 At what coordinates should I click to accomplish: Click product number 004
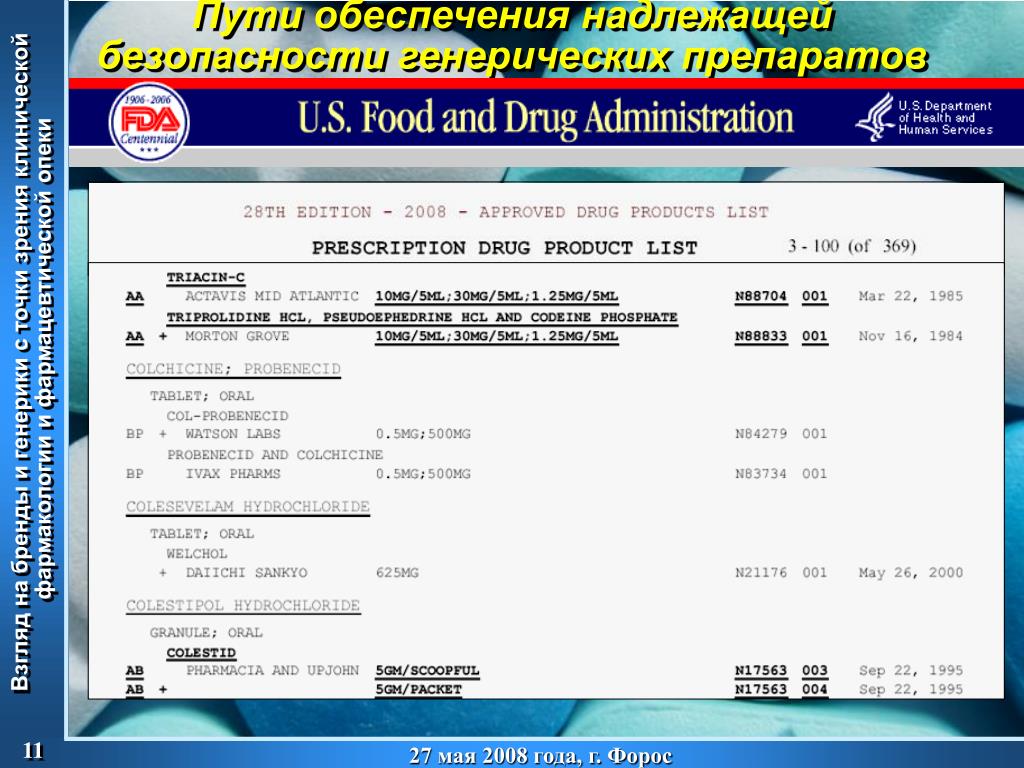pos(814,690)
